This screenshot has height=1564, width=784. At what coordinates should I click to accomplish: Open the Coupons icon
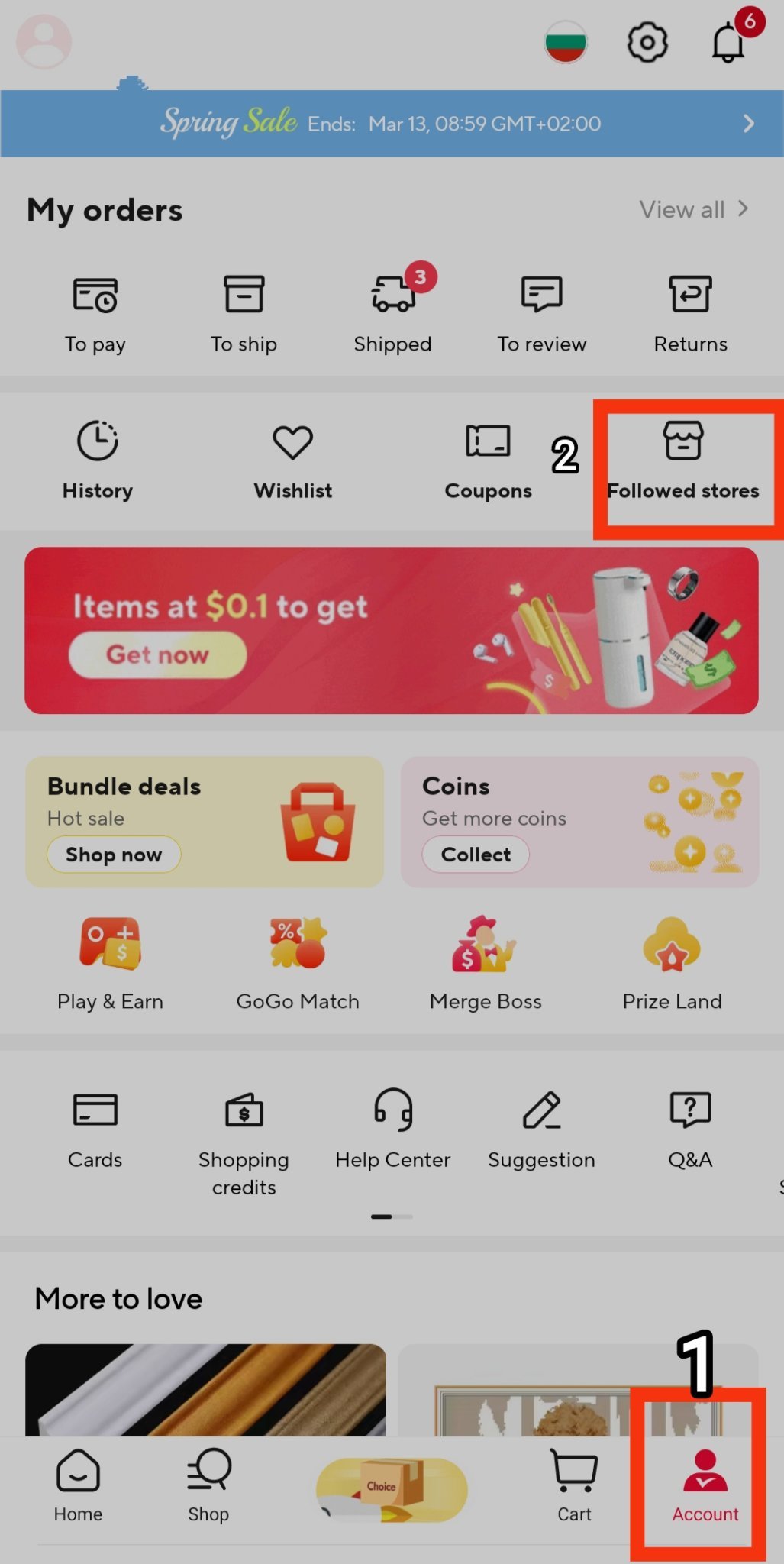point(488,441)
